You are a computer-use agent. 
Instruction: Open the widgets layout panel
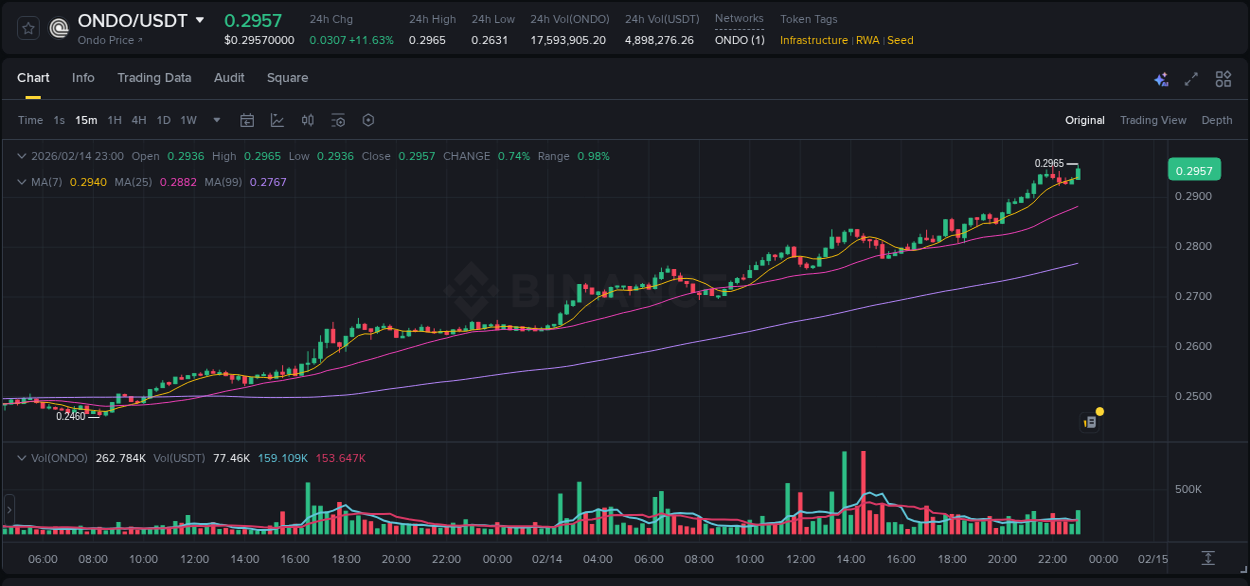1223,78
